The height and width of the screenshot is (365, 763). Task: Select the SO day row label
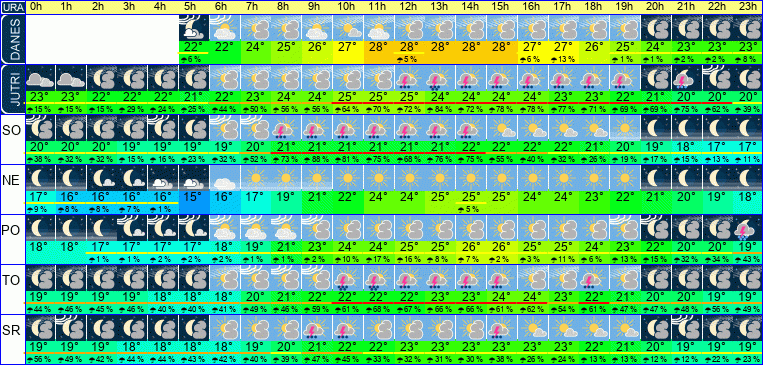[x=12, y=130]
